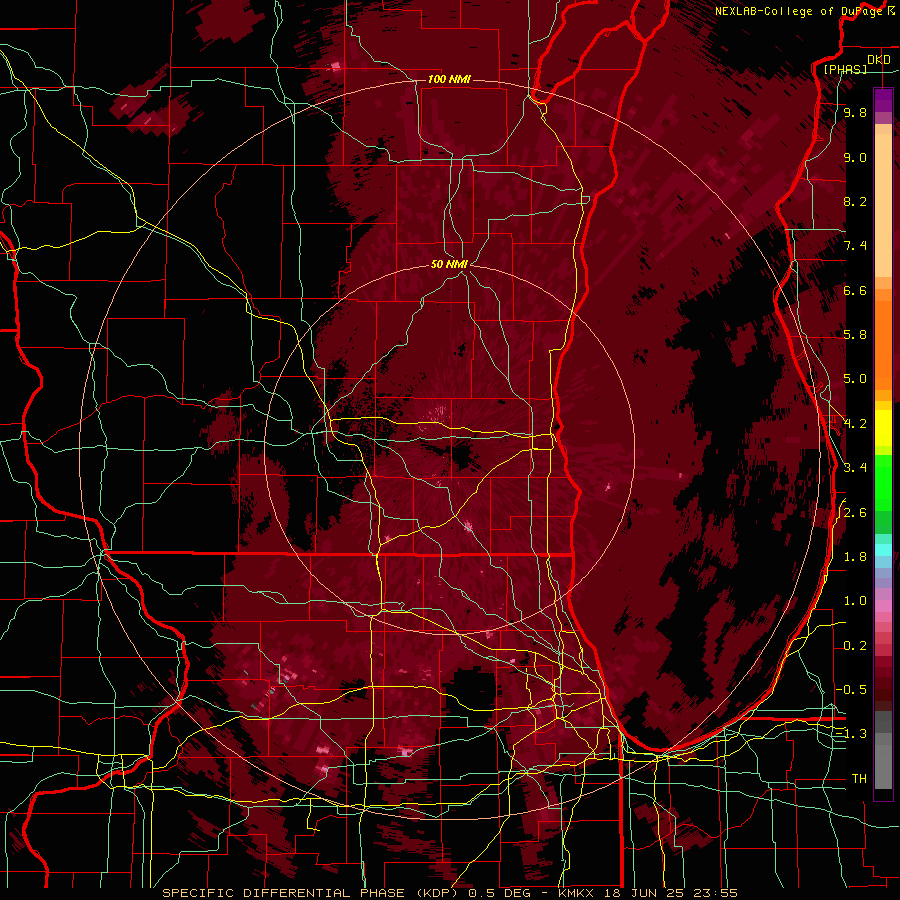Click the 2.6 value on the scale
The image size is (900, 900).
click(x=855, y=513)
